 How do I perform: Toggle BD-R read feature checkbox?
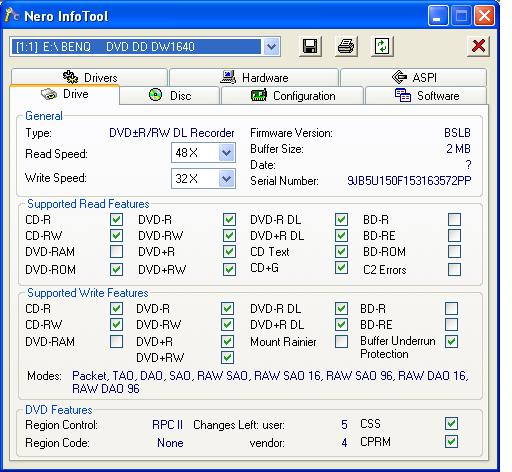tap(454, 220)
